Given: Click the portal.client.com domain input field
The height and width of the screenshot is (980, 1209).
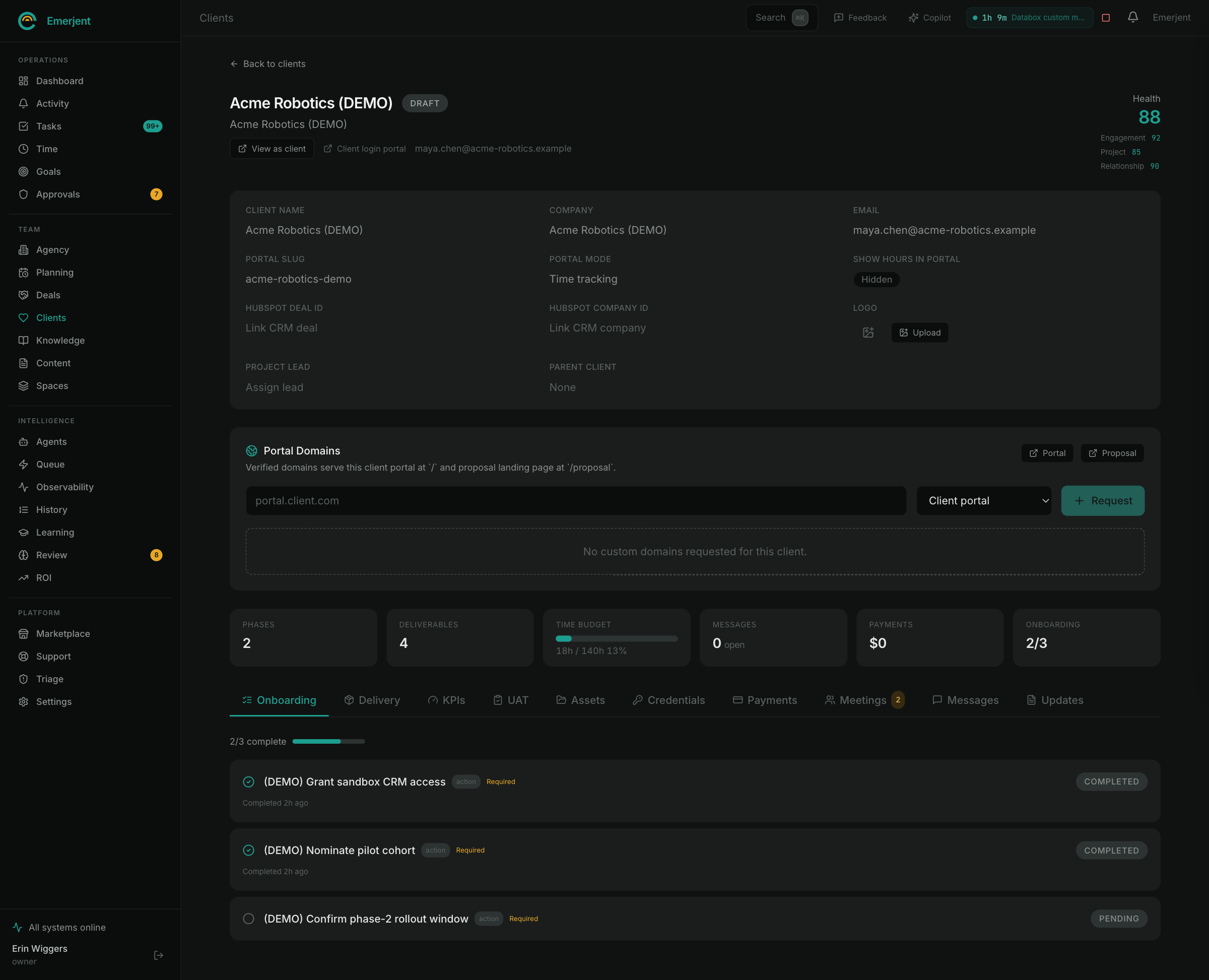Looking at the screenshot, I should tap(576, 501).
